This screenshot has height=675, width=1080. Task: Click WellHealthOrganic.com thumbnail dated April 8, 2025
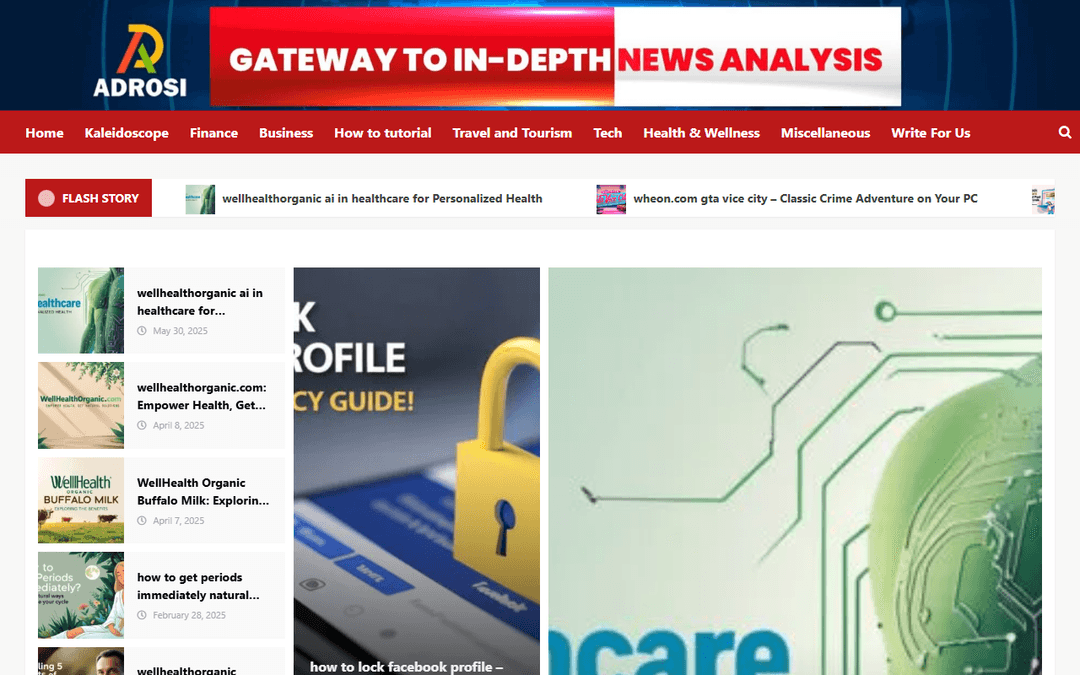pos(81,405)
